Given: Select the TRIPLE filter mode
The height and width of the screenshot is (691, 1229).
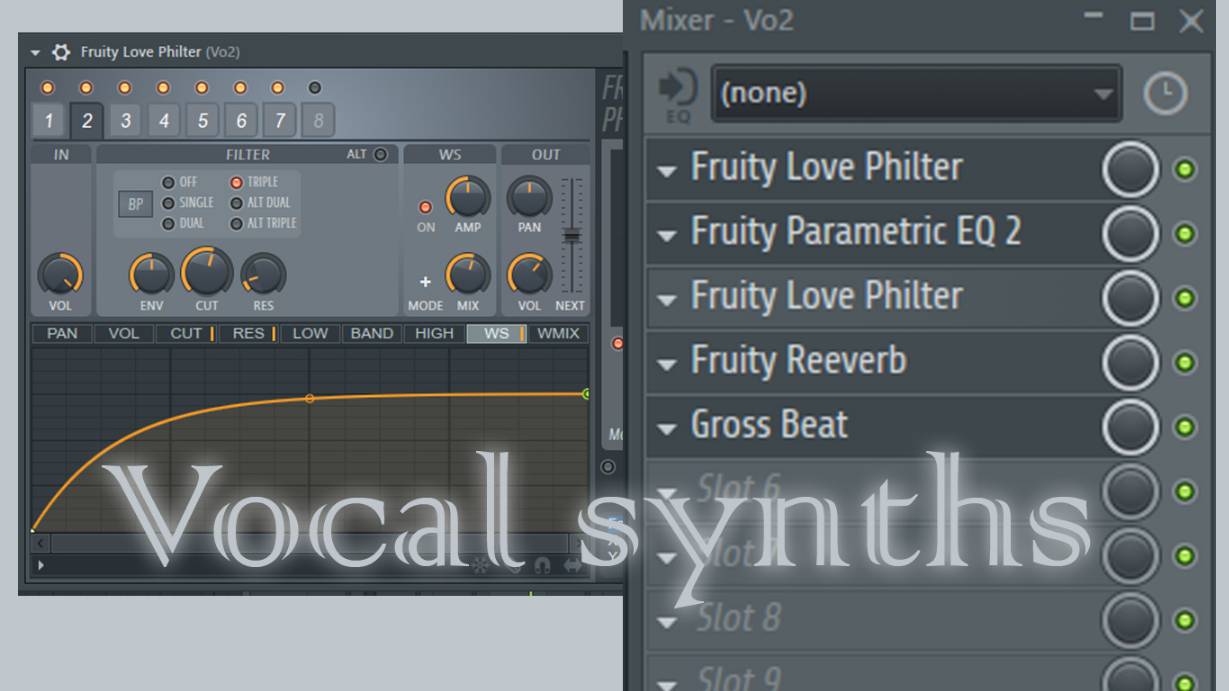Looking at the screenshot, I should [236, 183].
